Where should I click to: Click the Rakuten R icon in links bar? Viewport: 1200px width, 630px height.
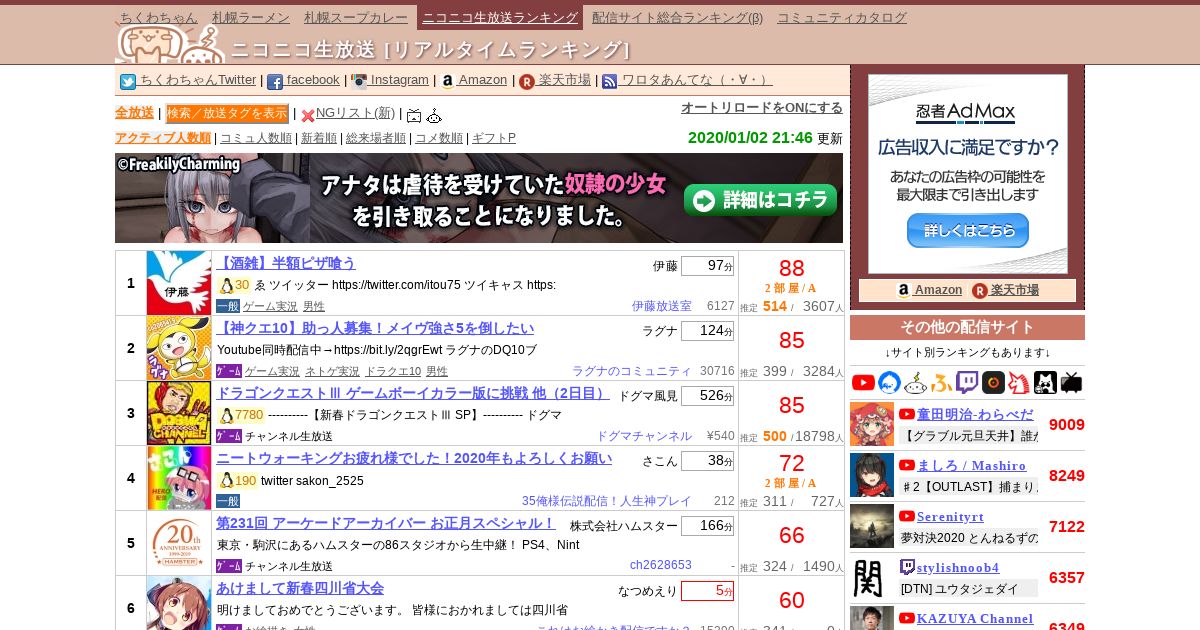(527, 82)
